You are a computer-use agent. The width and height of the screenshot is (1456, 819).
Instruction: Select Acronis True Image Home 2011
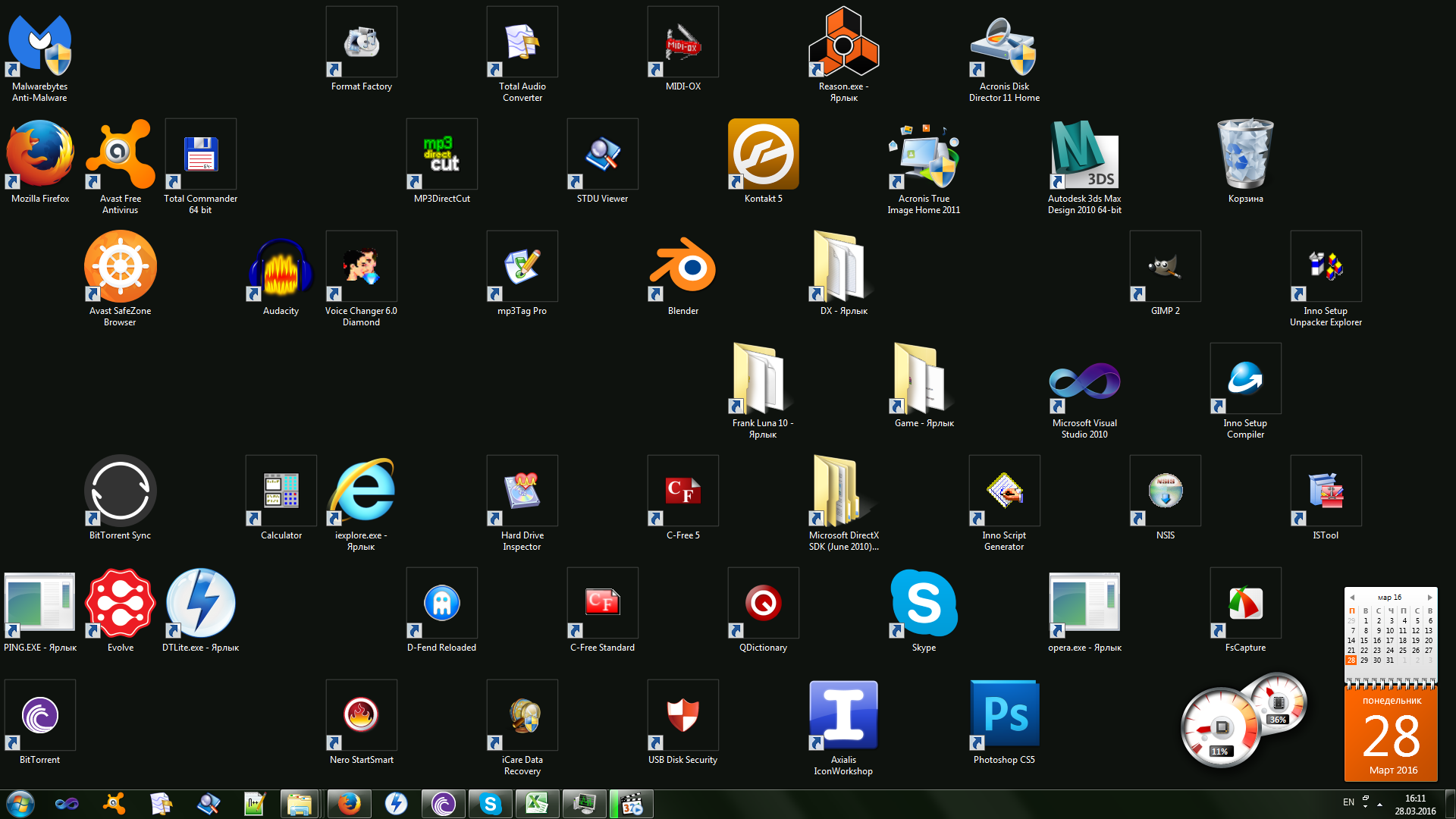point(924,155)
